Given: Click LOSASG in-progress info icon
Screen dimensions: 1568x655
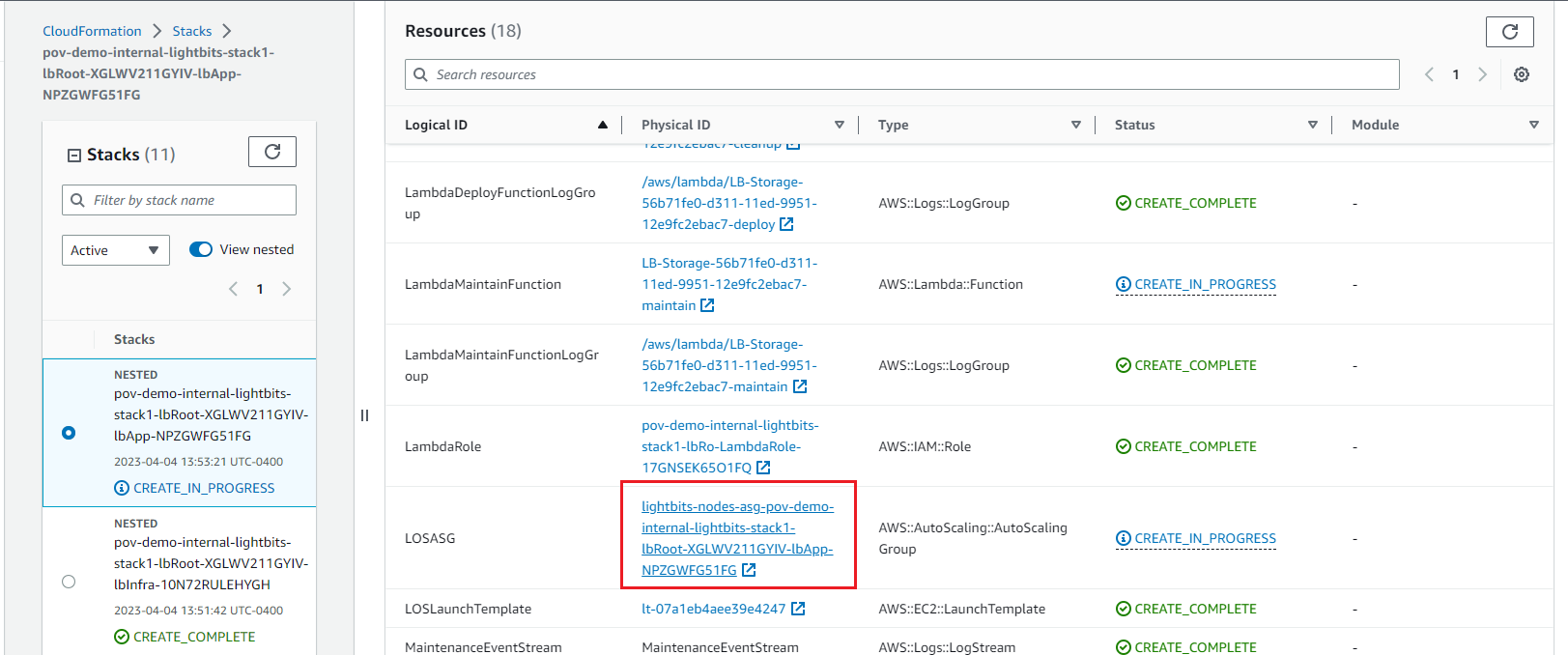Looking at the screenshot, I should coord(1124,538).
